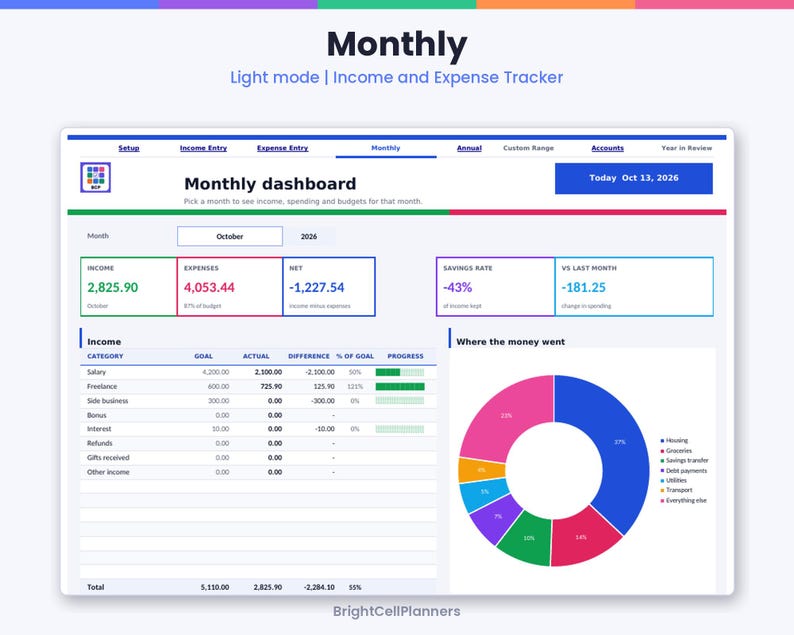Click the Salary goal value 4,200.00
The height and width of the screenshot is (635, 794).
pyautogui.click(x=215, y=372)
